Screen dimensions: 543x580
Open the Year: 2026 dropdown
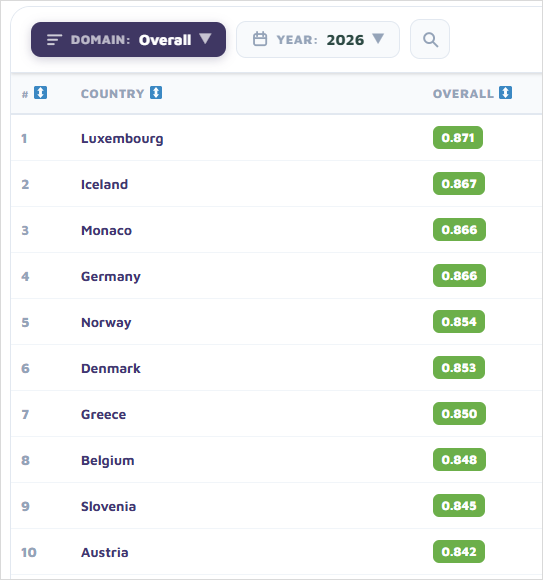[x=318, y=39]
